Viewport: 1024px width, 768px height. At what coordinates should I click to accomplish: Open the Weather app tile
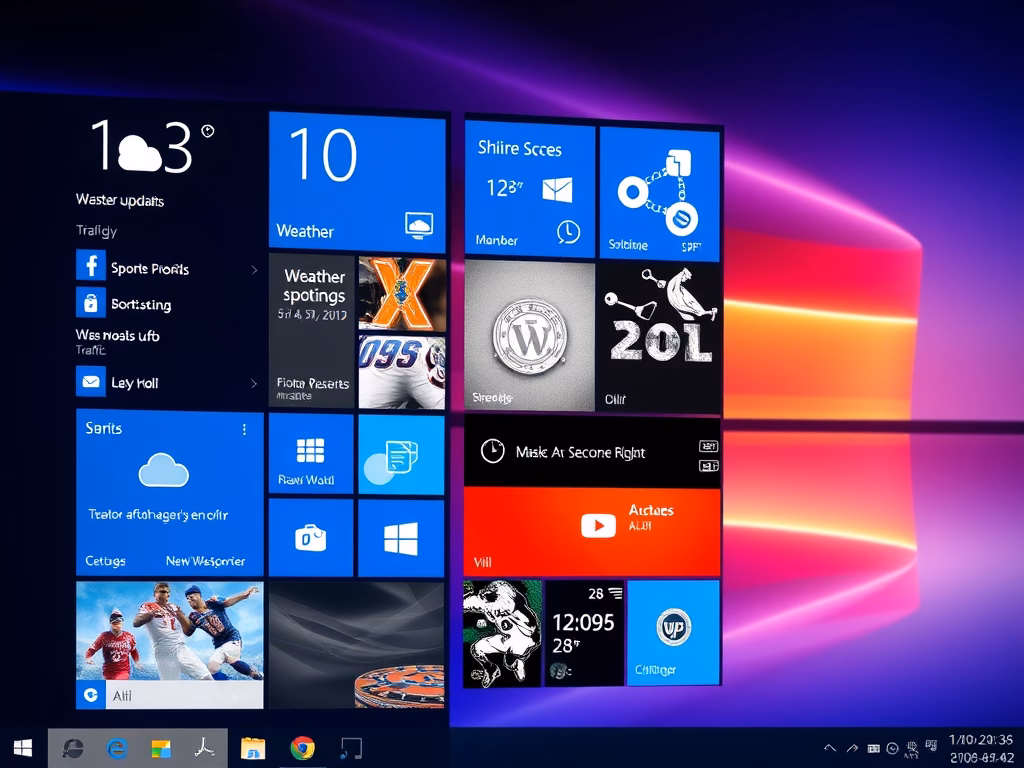point(356,180)
